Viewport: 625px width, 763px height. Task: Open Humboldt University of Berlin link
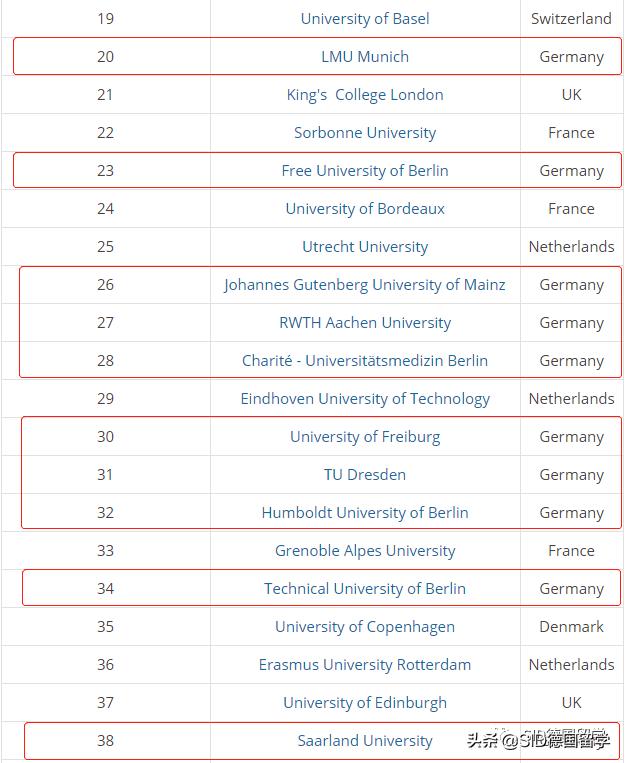[x=365, y=513]
